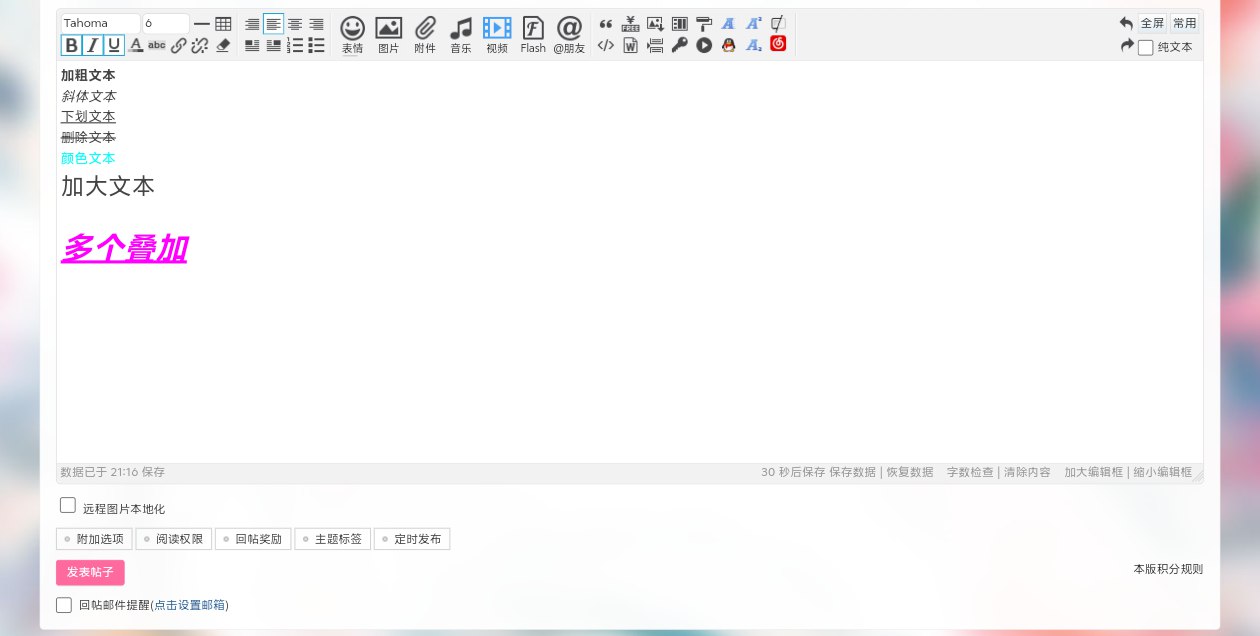Enable the 纯文本 plain text checkbox

coord(1146,47)
